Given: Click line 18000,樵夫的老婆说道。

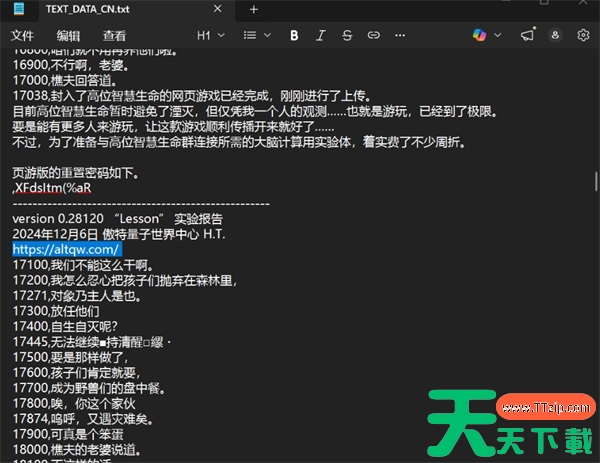Looking at the screenshot, I should tap(77, 450).
